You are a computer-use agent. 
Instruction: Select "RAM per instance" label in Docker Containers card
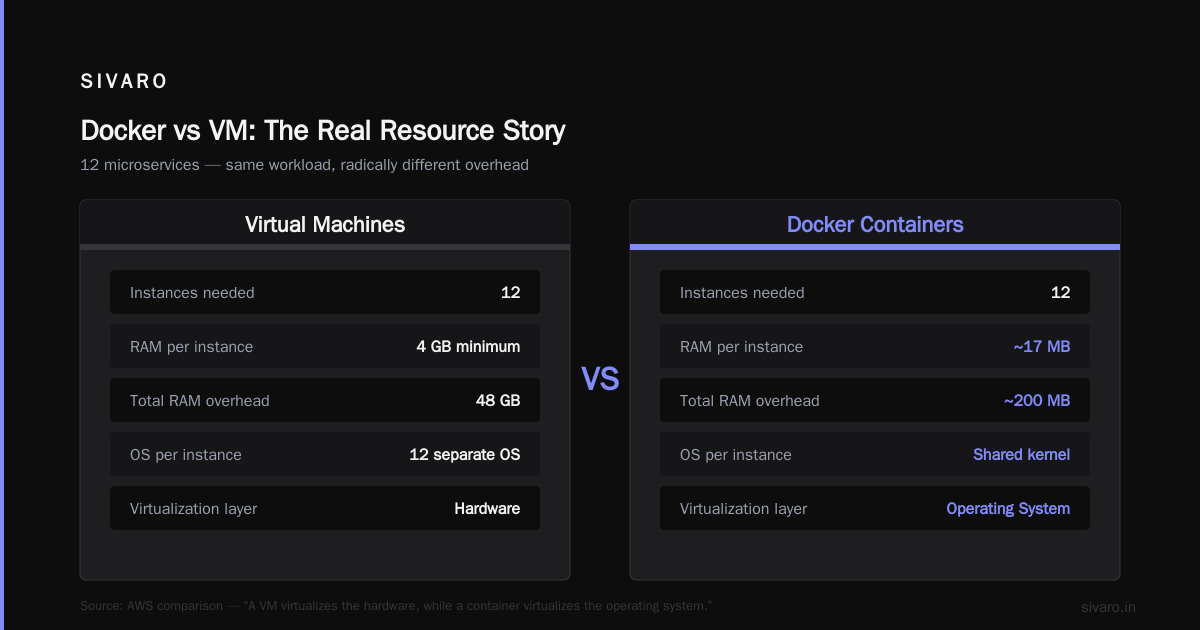741,347
